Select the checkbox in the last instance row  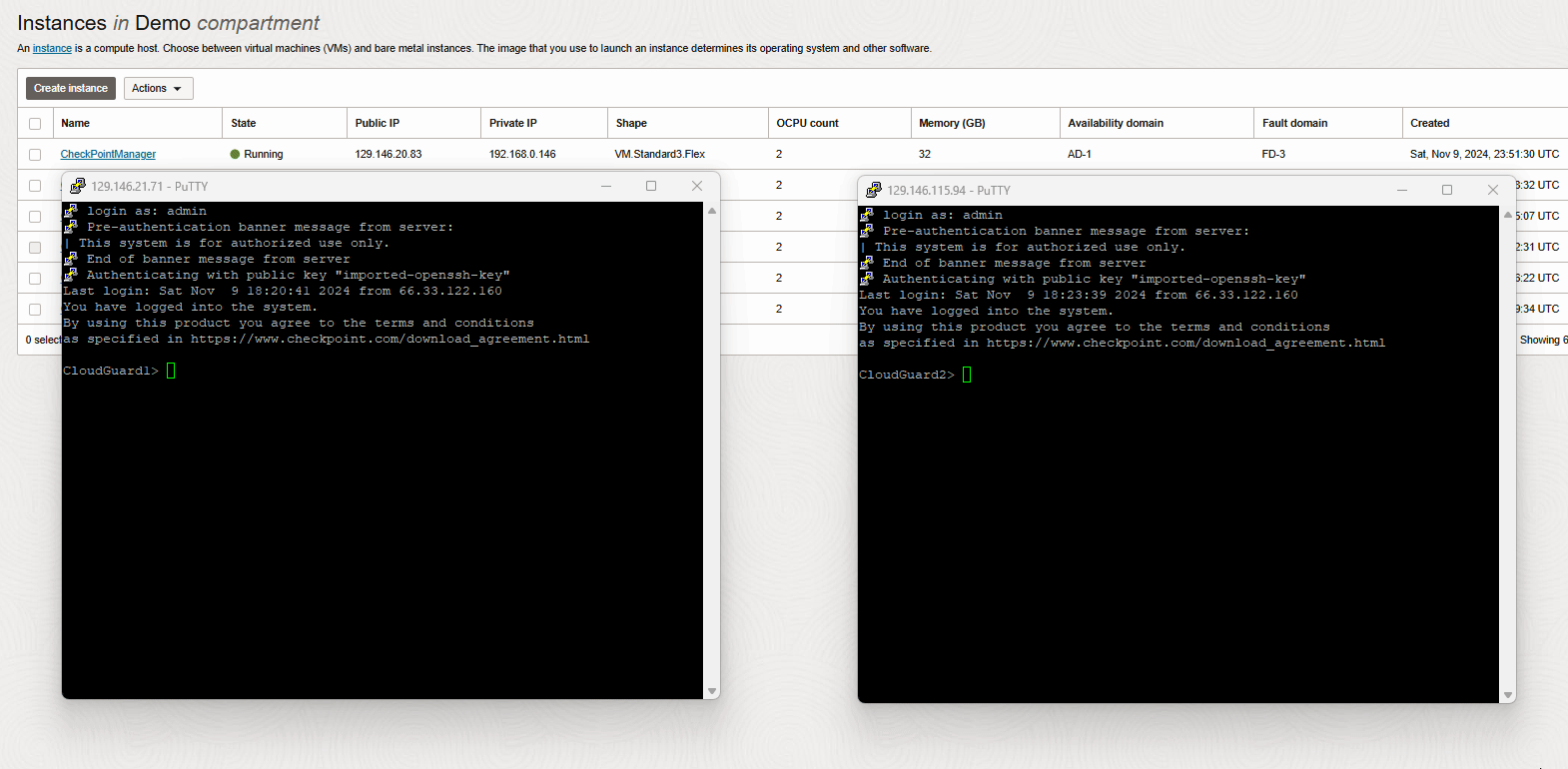coord(35,310)
